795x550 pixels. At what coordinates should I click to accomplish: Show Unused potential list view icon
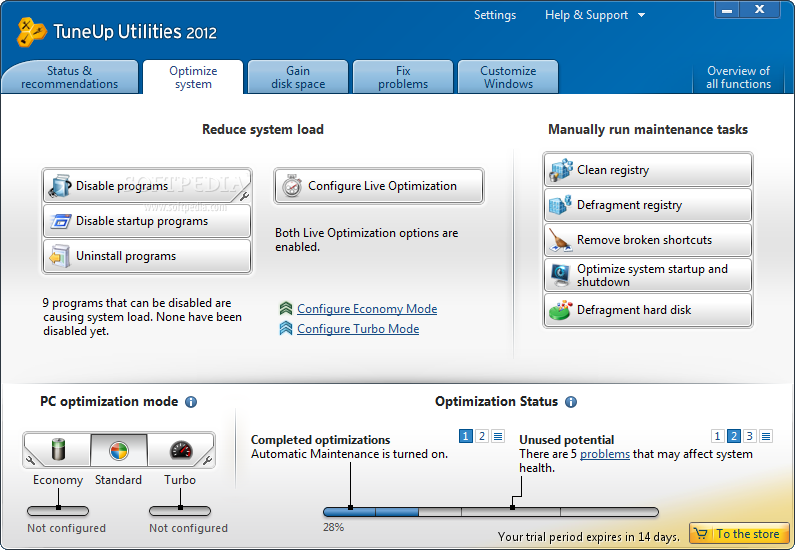766,436
